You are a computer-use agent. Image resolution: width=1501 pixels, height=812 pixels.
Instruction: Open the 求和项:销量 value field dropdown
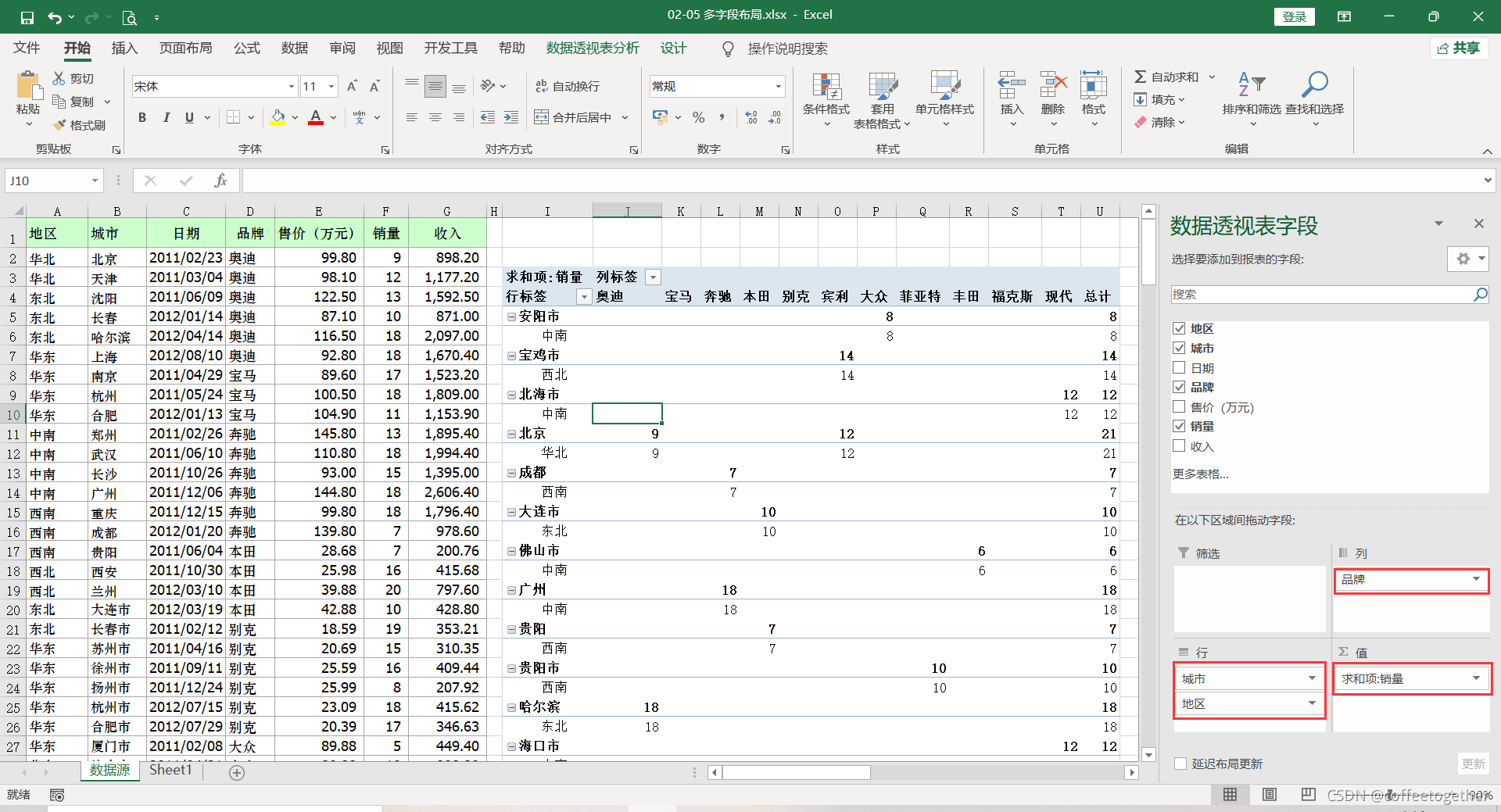pyautogui.click(x=1476, y=678)
